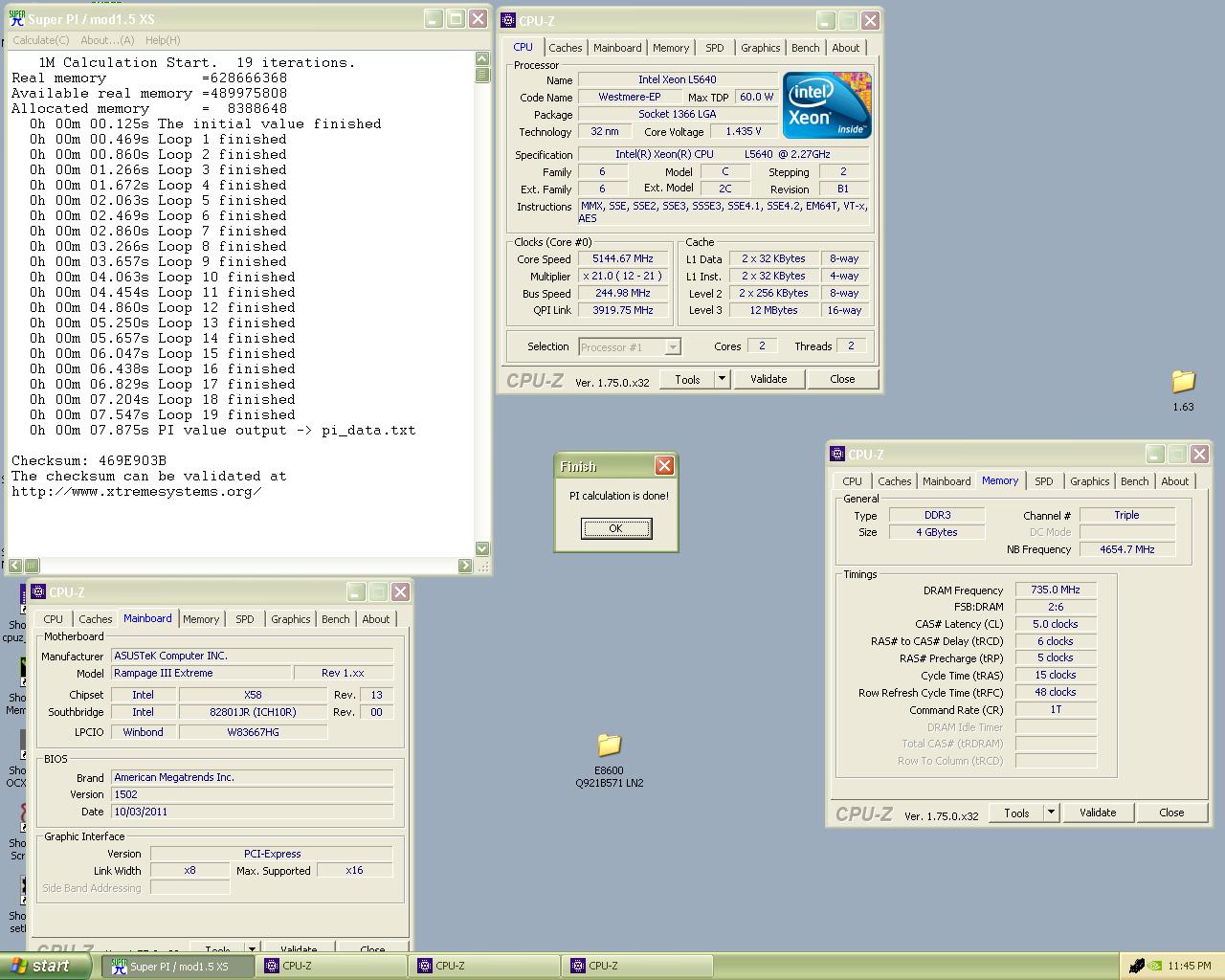The image size is (1225, 980).
Task: Activate the second CPU-Z taskbar button
Action: [484, 967]
